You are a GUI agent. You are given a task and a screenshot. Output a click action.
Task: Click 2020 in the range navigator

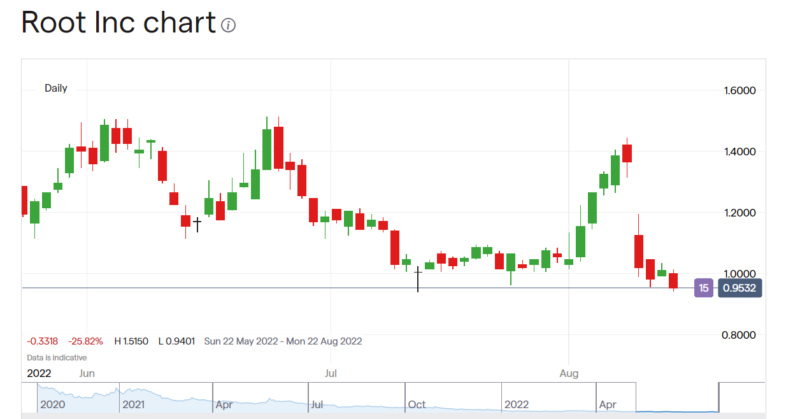(53, 405)
